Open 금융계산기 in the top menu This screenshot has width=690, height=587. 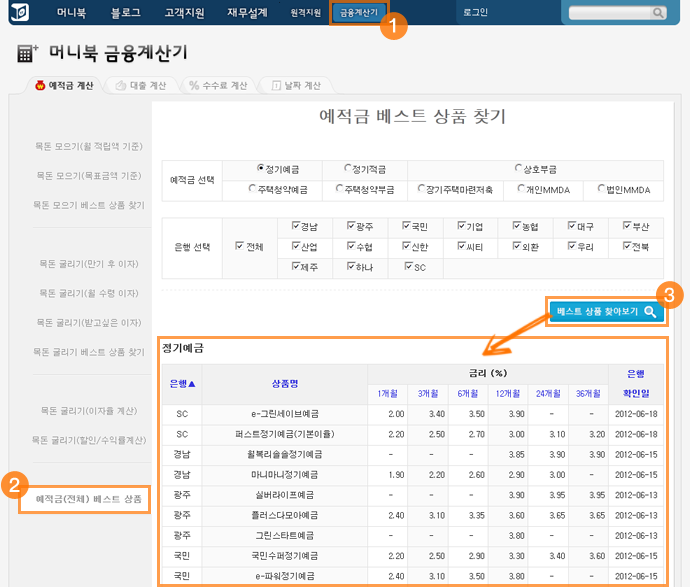(x=359, y=13)
